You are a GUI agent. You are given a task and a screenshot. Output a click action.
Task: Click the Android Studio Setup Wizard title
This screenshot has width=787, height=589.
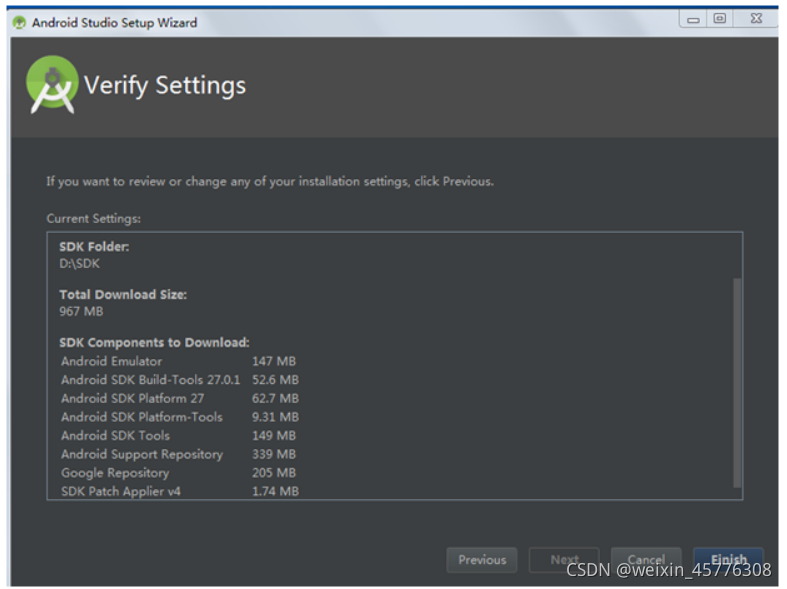click(114, 23)
